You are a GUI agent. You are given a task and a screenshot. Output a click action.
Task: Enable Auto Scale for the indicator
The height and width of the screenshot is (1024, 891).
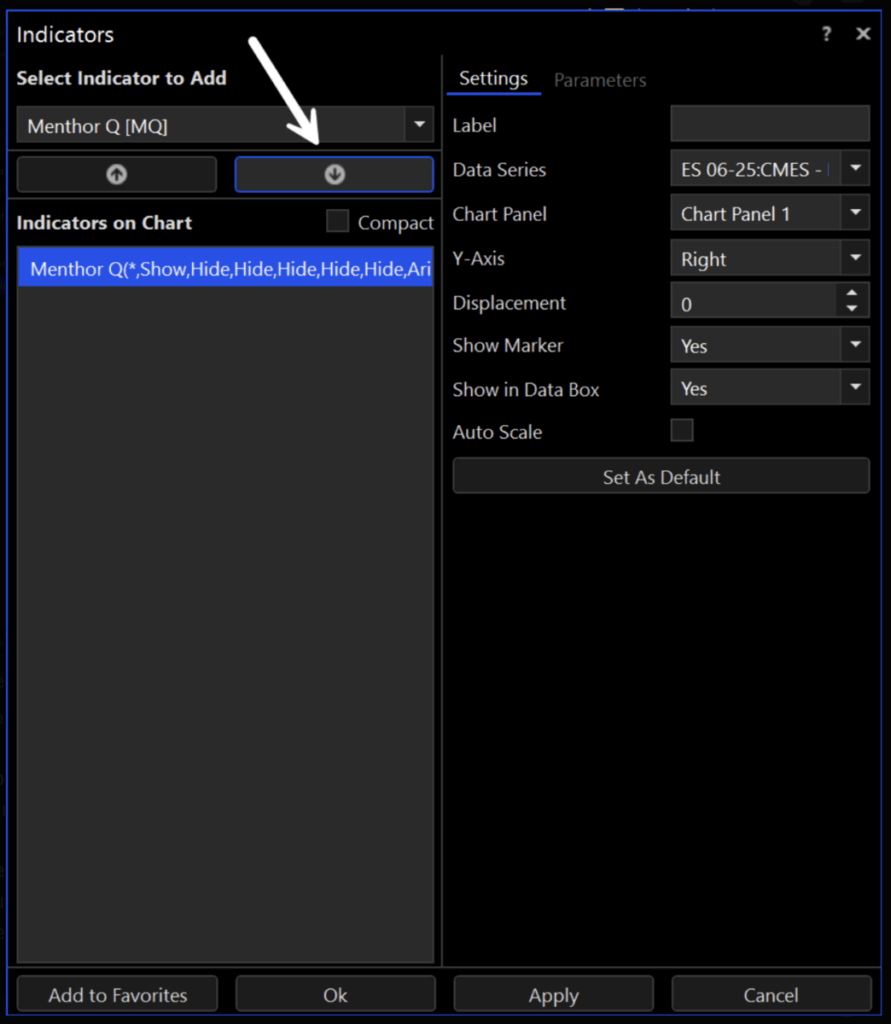(681, 430)
